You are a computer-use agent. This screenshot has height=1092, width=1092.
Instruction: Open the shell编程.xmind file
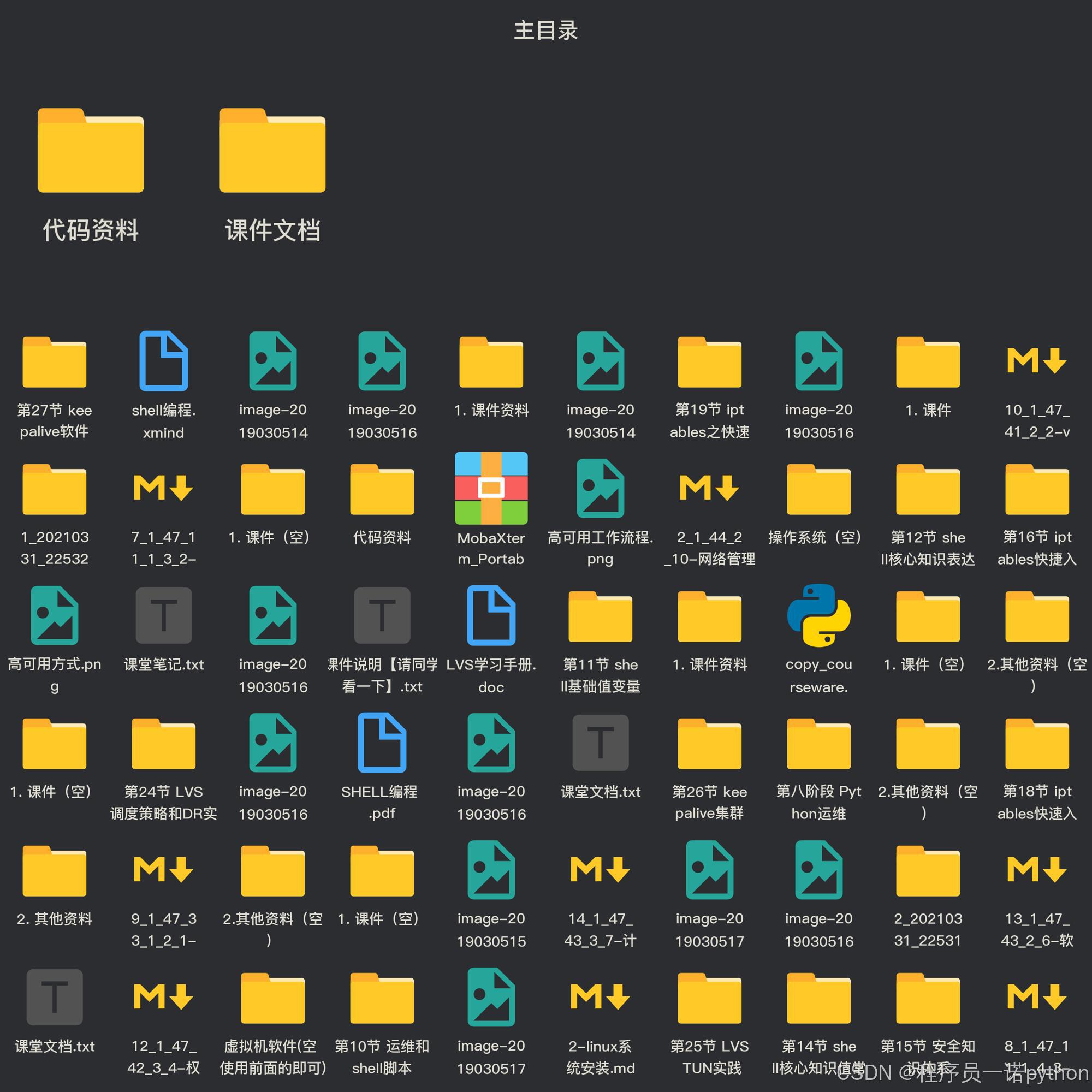click(163, 362)
